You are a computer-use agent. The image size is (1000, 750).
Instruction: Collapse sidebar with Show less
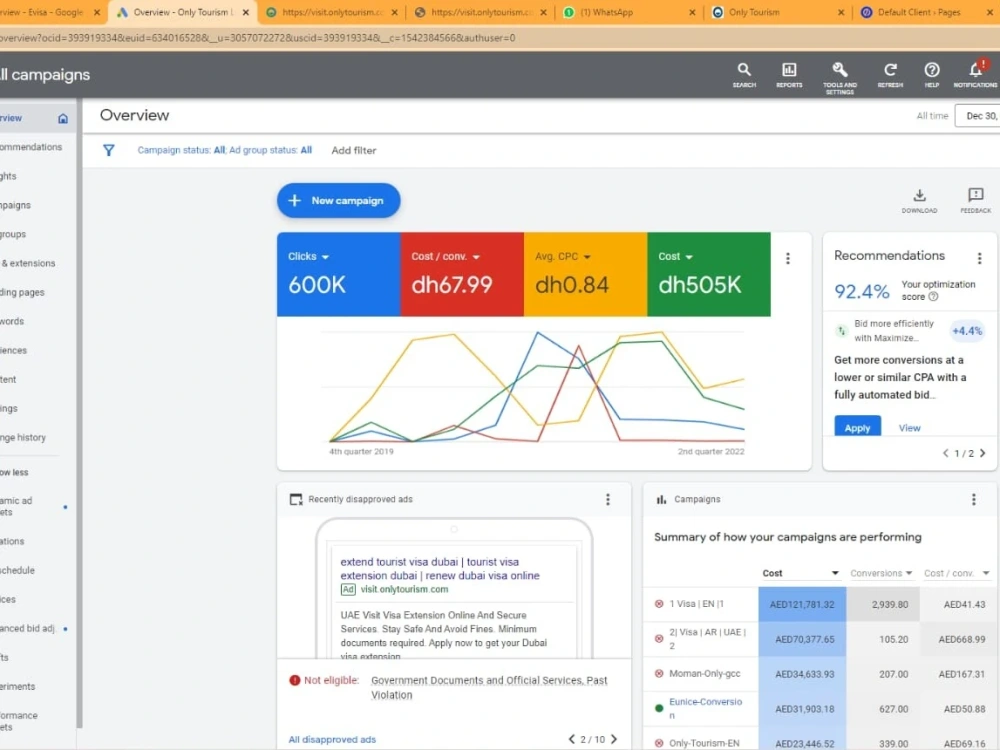tap(14, 473)
